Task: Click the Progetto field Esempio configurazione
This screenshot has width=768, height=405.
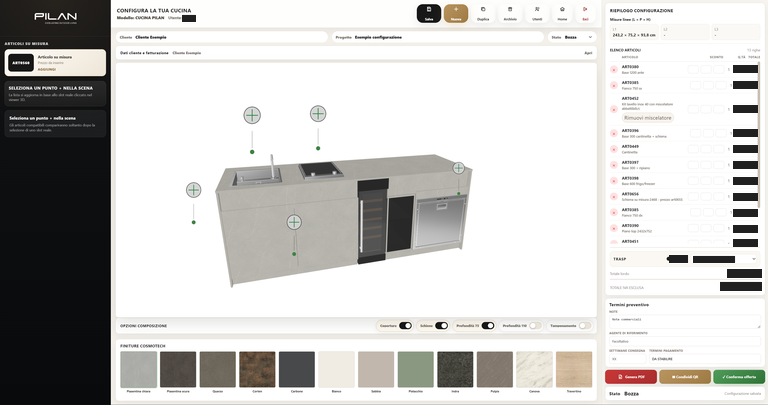Action: click(x=438, y=37)
